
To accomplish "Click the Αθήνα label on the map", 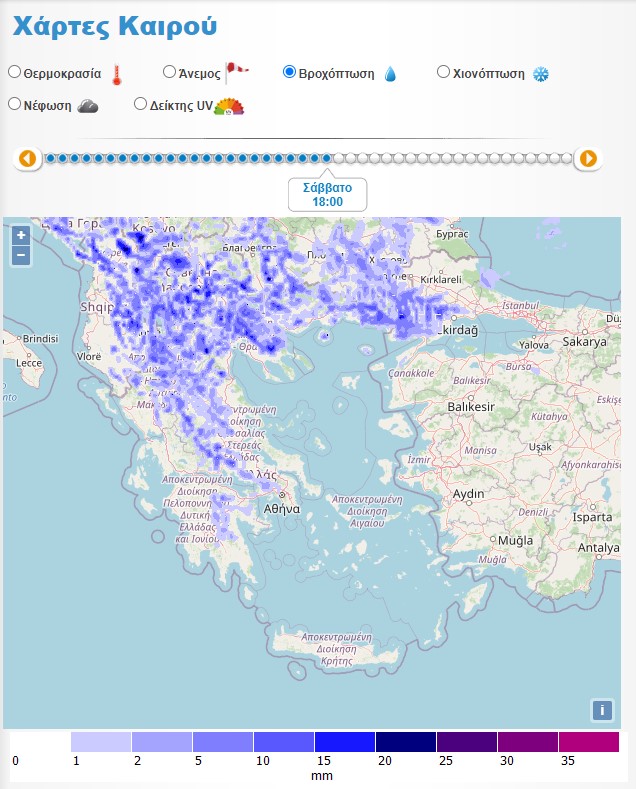I will point(282,509).
